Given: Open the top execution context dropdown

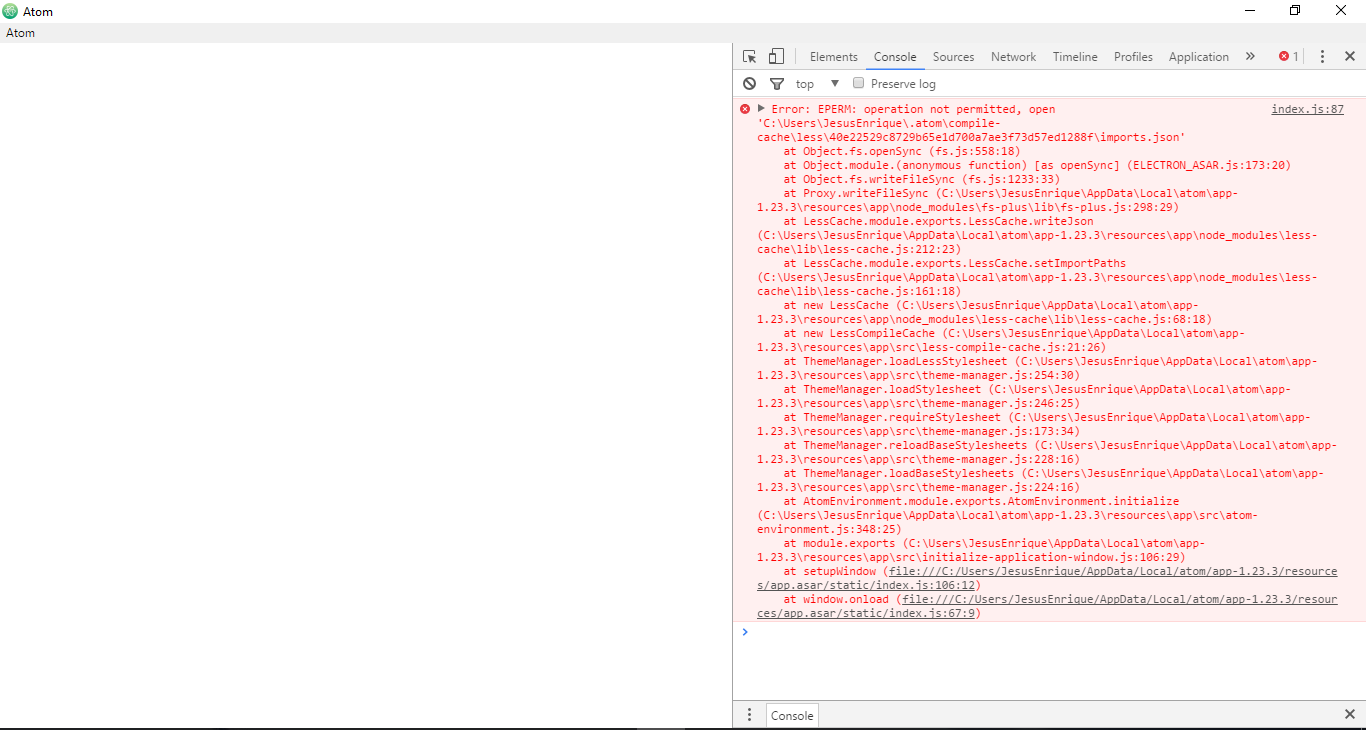Looking at the screenshot, I should pyautogui.click(x=819, y=84).
